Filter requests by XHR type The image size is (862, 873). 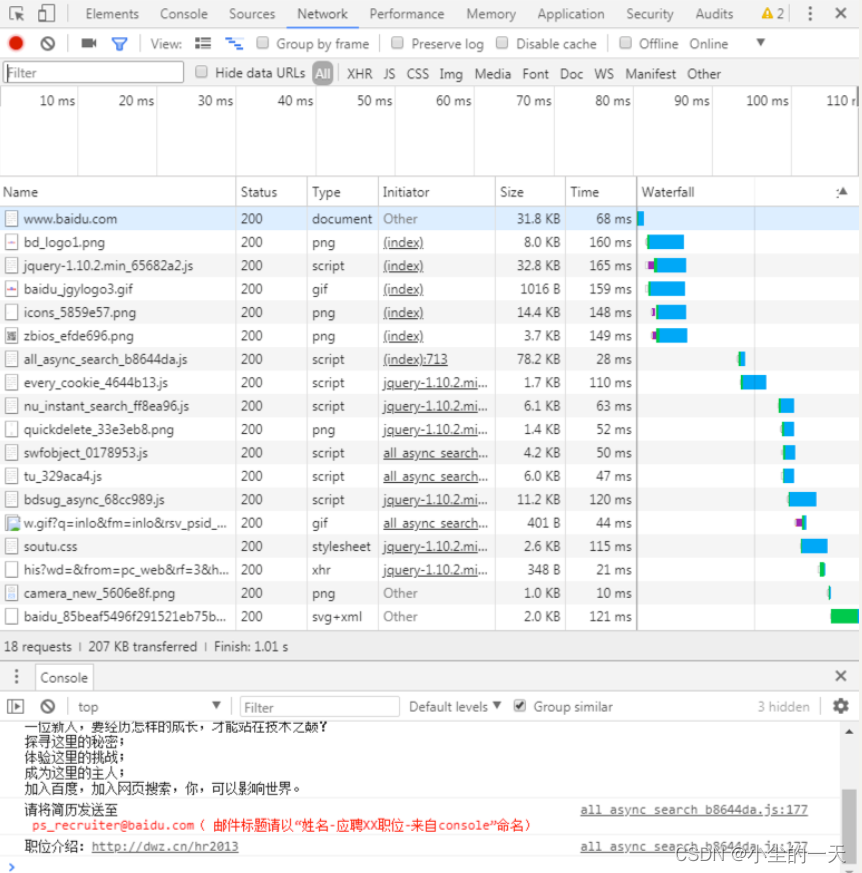(360, 73)
